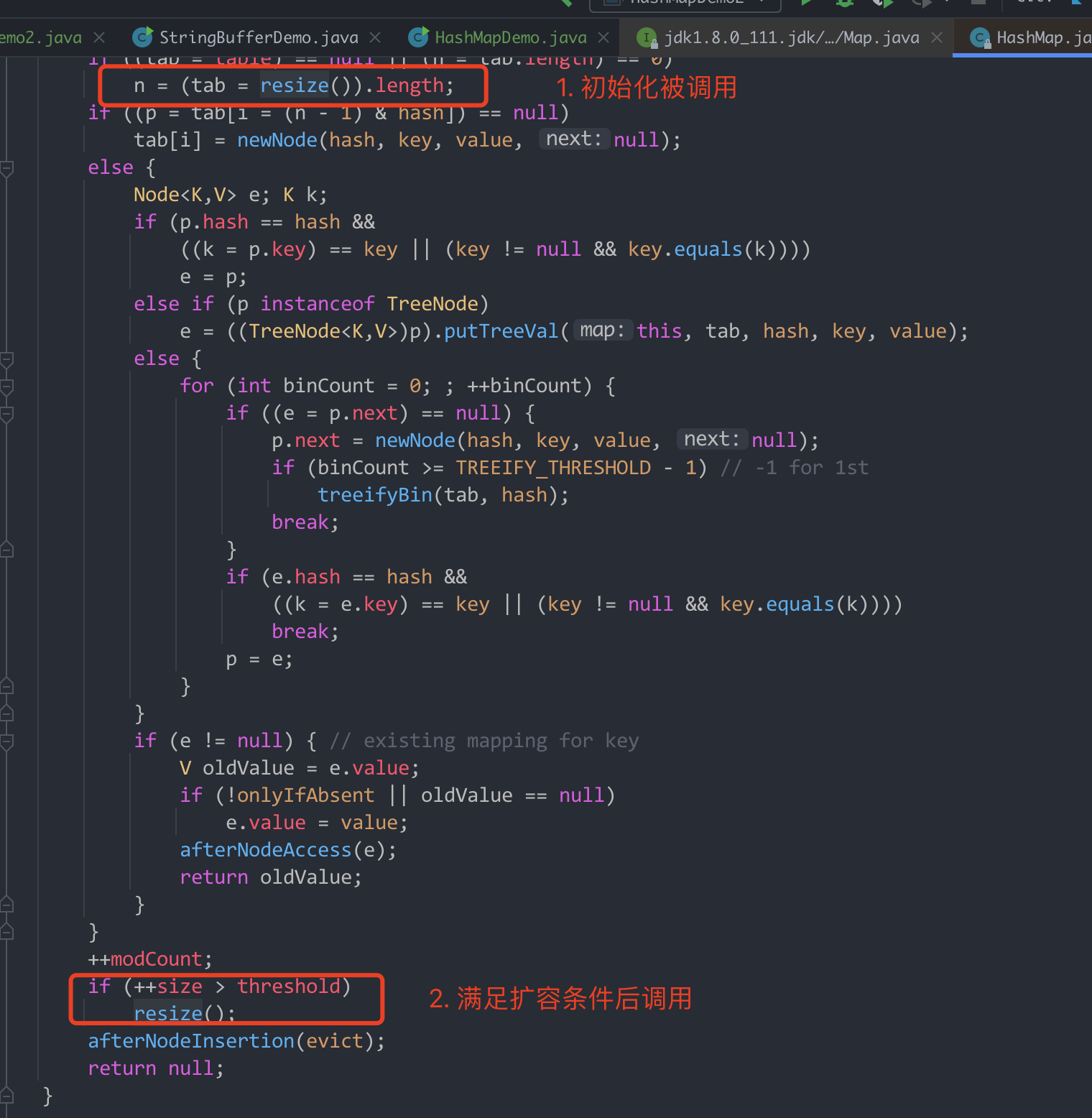Click the onlyIfAbsent variable

[306, 795]
